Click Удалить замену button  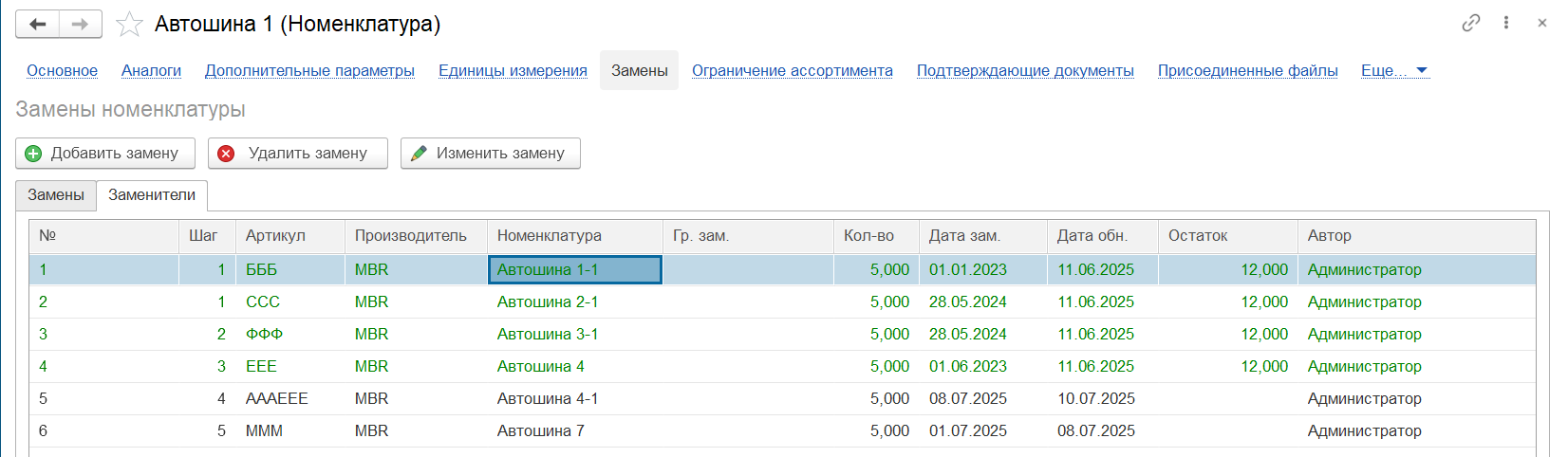(x=298, y=153)
